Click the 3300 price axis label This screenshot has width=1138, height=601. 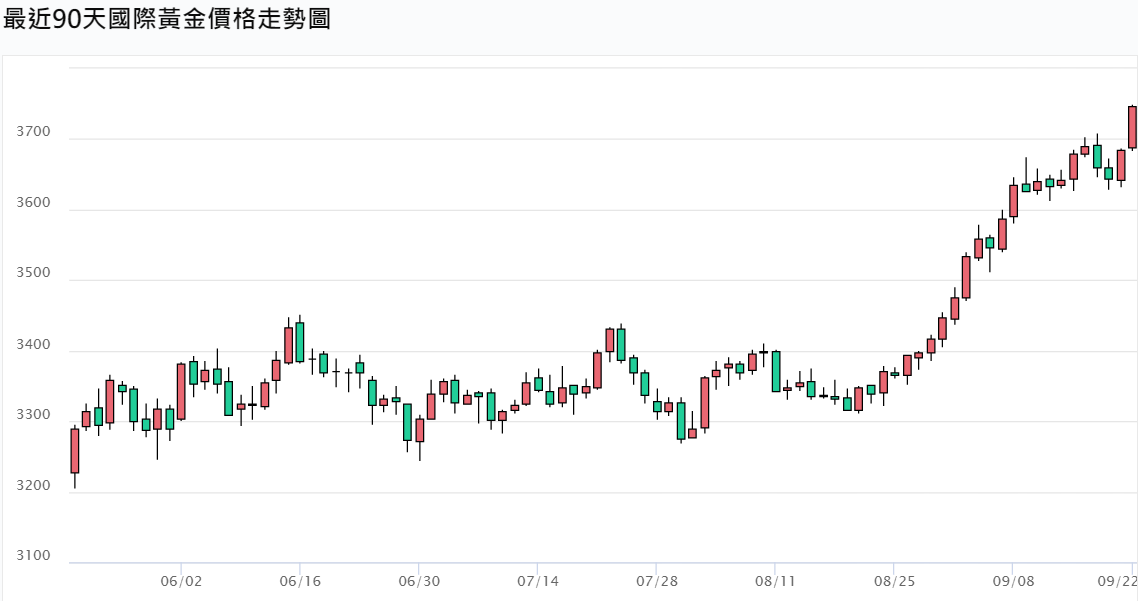33,415
